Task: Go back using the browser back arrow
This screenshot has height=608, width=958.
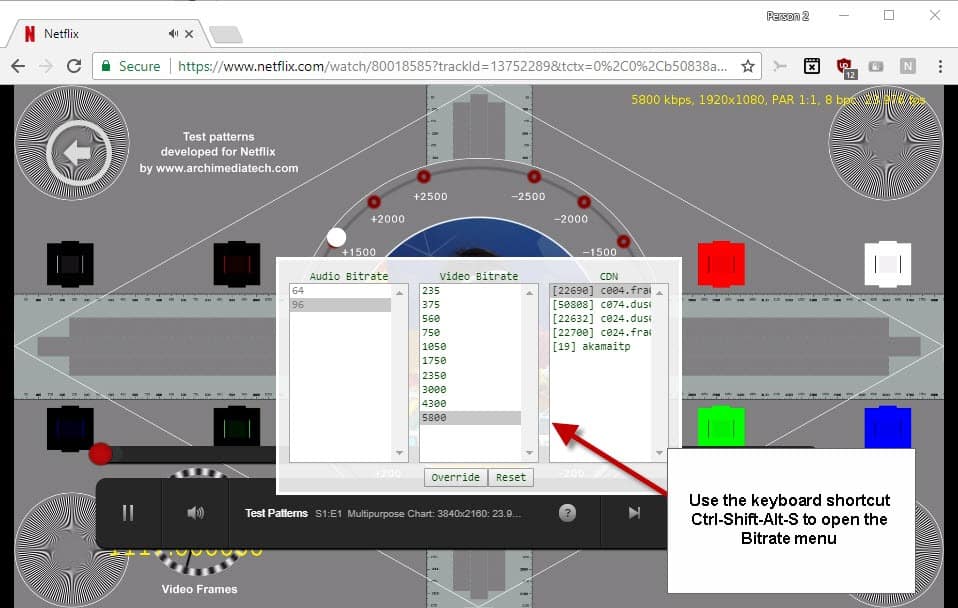Action: (18, 66)
